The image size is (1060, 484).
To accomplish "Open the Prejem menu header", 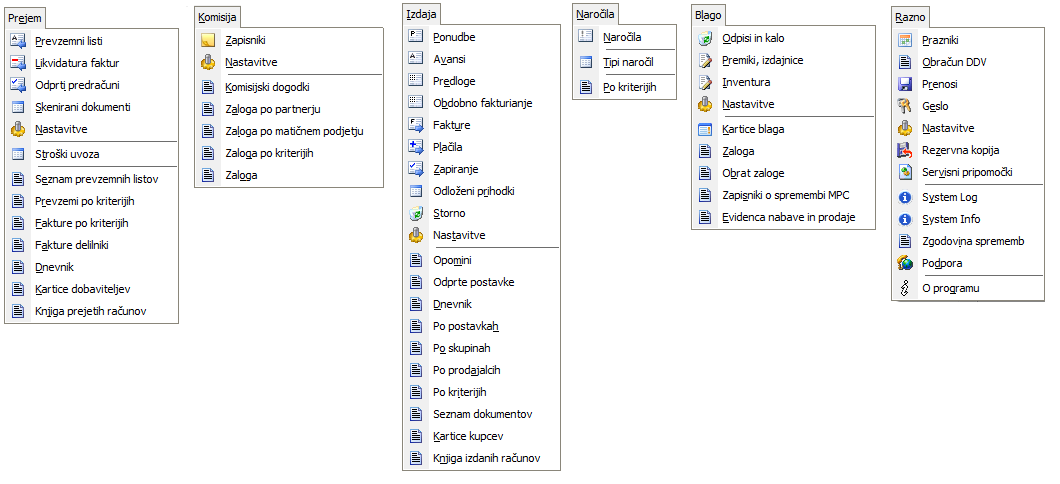I will [x=25, y=19].
